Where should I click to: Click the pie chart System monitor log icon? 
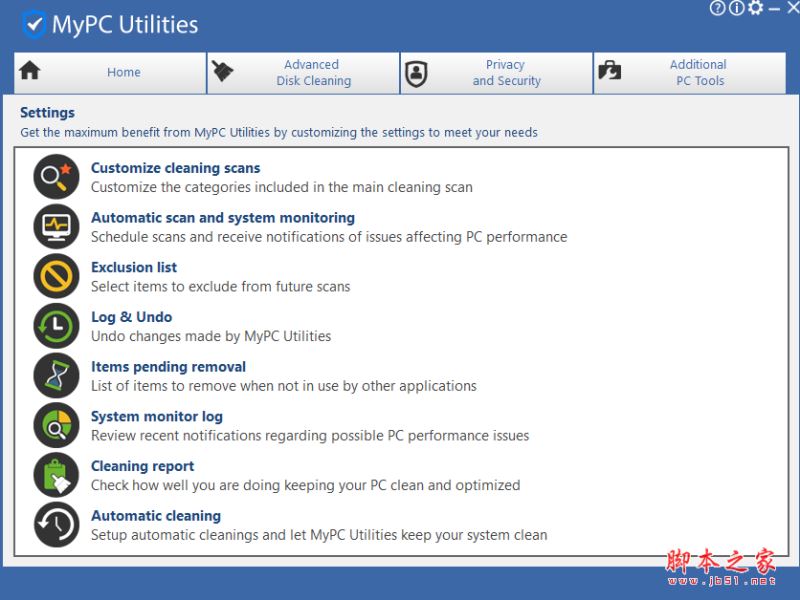coord(57,425)
